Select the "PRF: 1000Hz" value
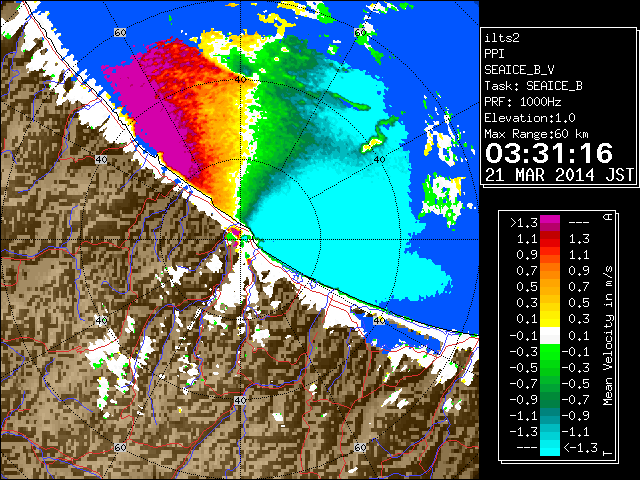The image size is (640, 480). [x=523, y=102]
